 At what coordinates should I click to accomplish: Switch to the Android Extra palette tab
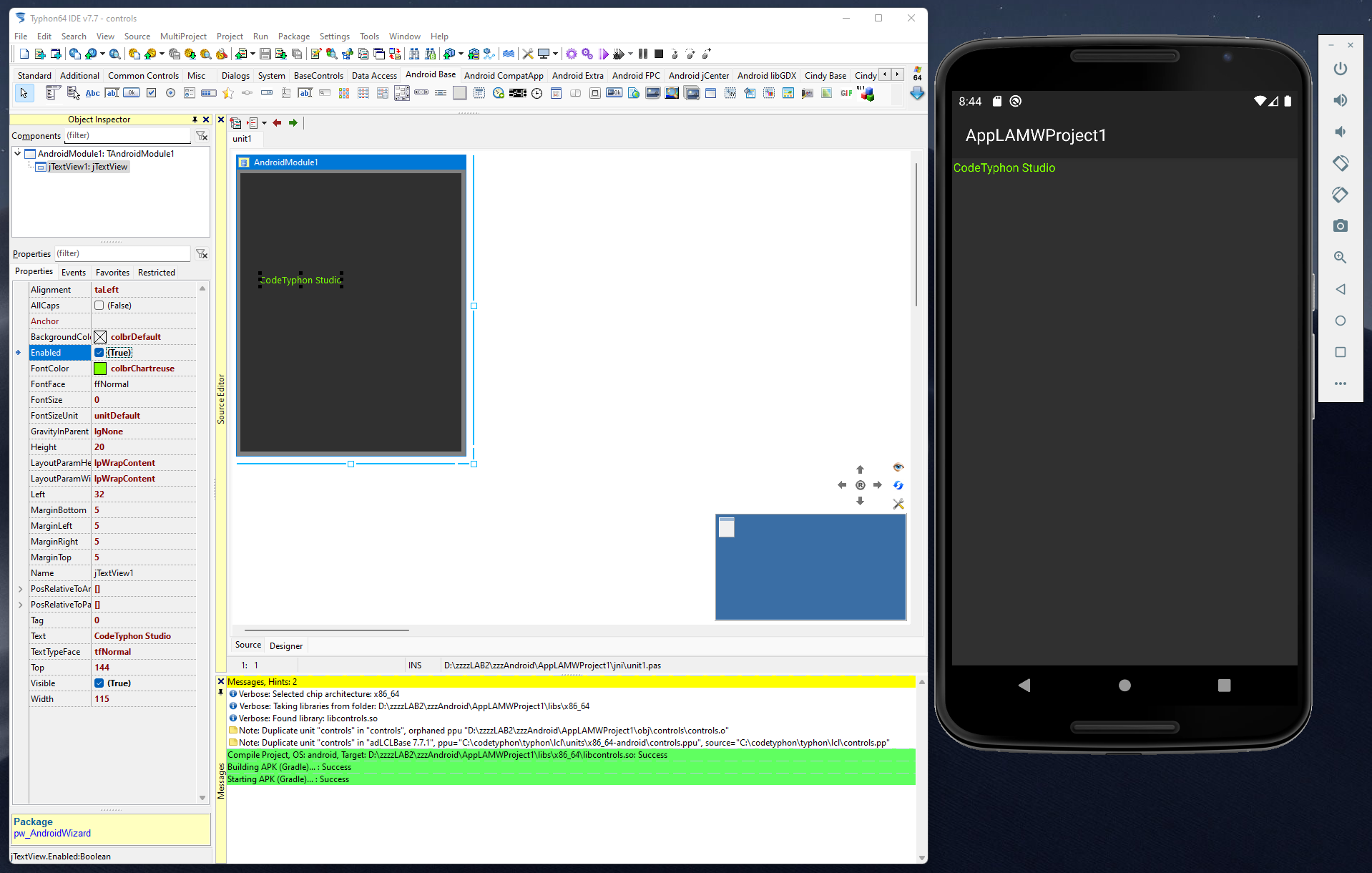click(577, 75)
